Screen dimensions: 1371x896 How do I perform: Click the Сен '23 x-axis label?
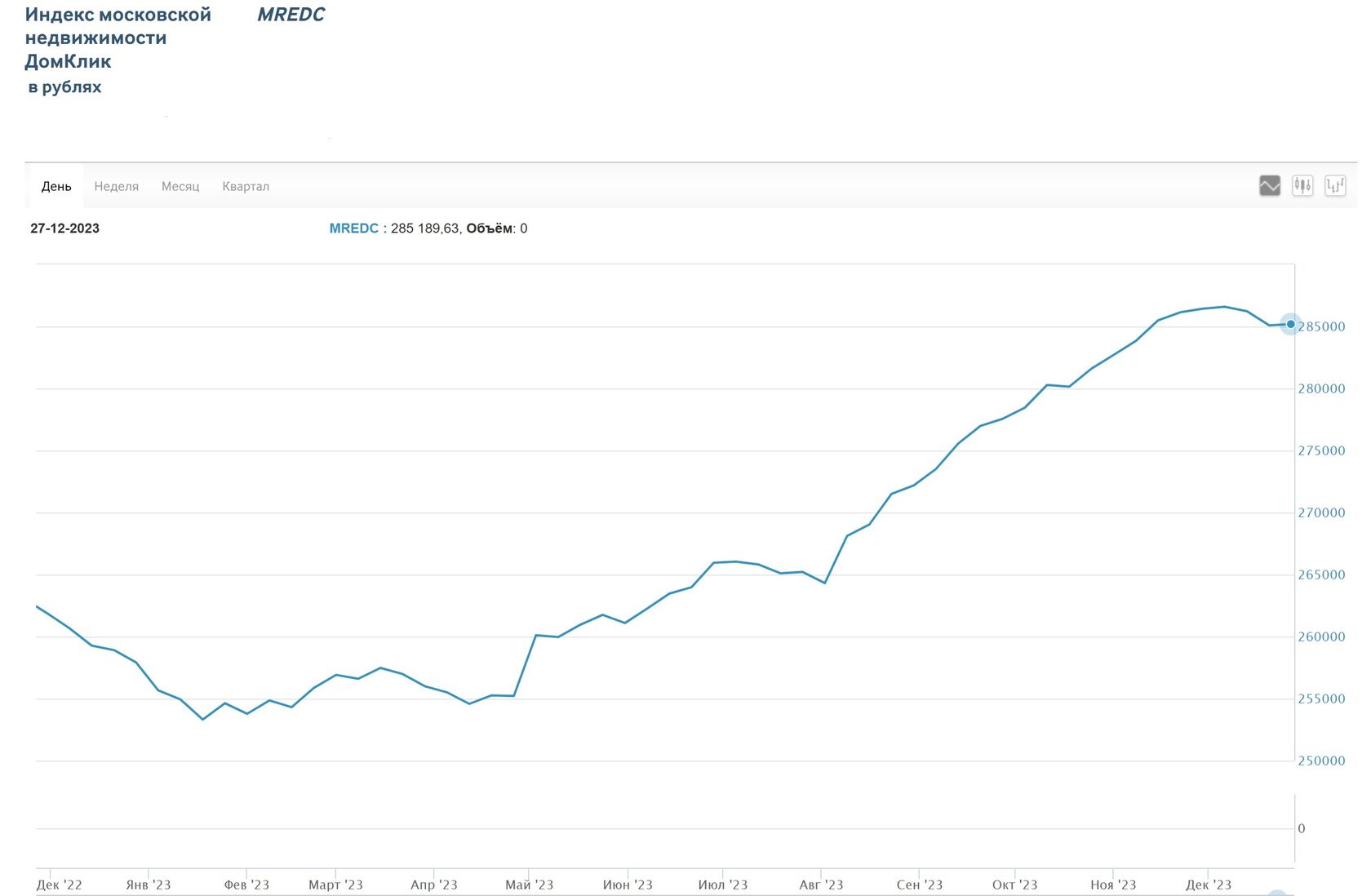tap(920, 885)
